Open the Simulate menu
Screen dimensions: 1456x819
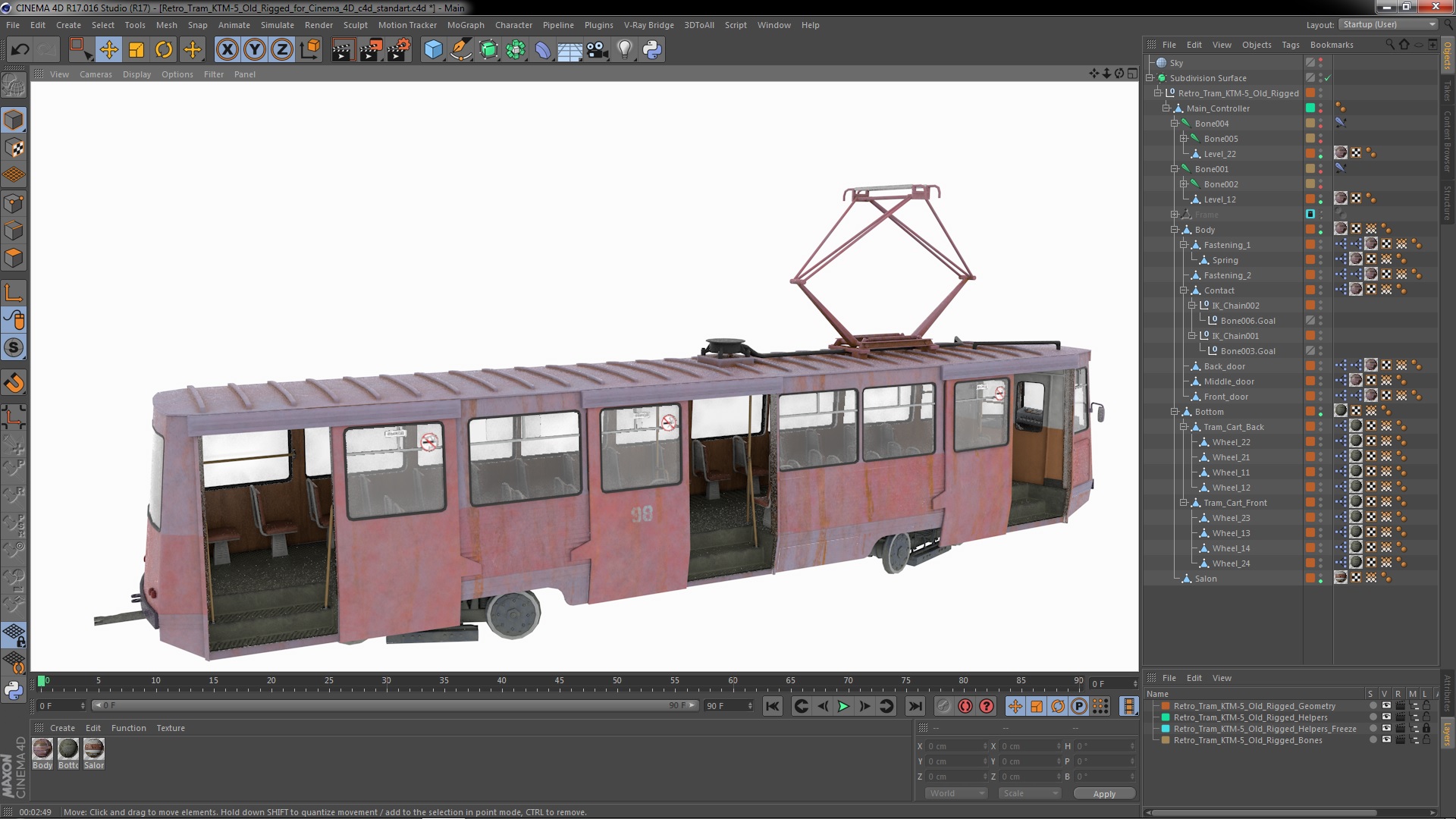(277, 25)
